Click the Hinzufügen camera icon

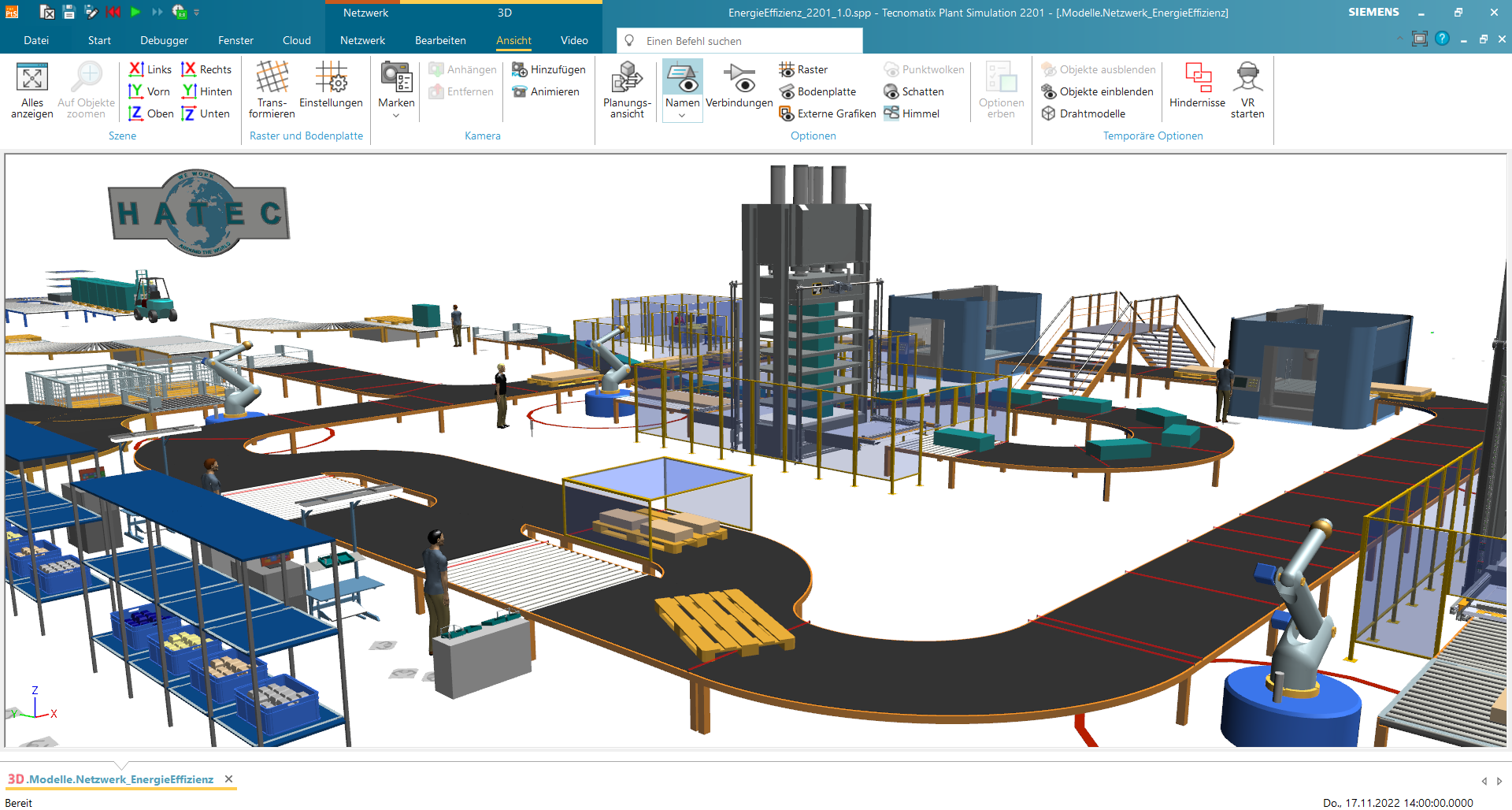[549, 69]
